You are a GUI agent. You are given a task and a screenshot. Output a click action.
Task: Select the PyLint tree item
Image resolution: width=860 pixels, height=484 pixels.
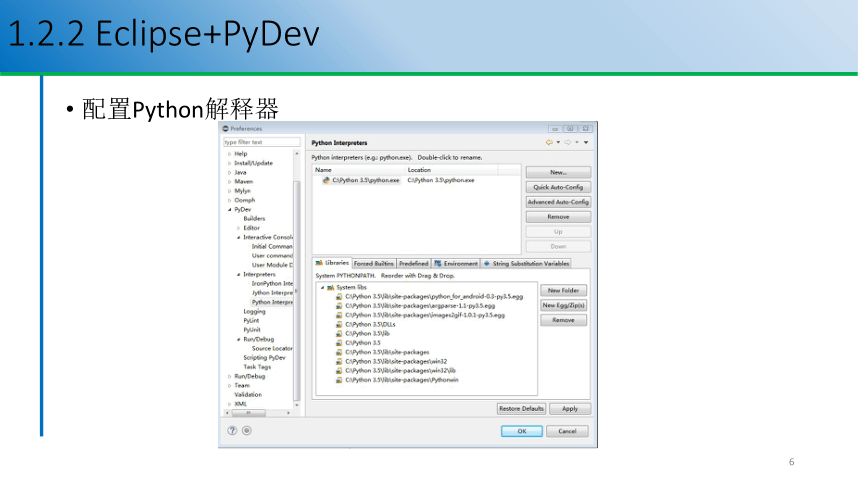(251, 321)
